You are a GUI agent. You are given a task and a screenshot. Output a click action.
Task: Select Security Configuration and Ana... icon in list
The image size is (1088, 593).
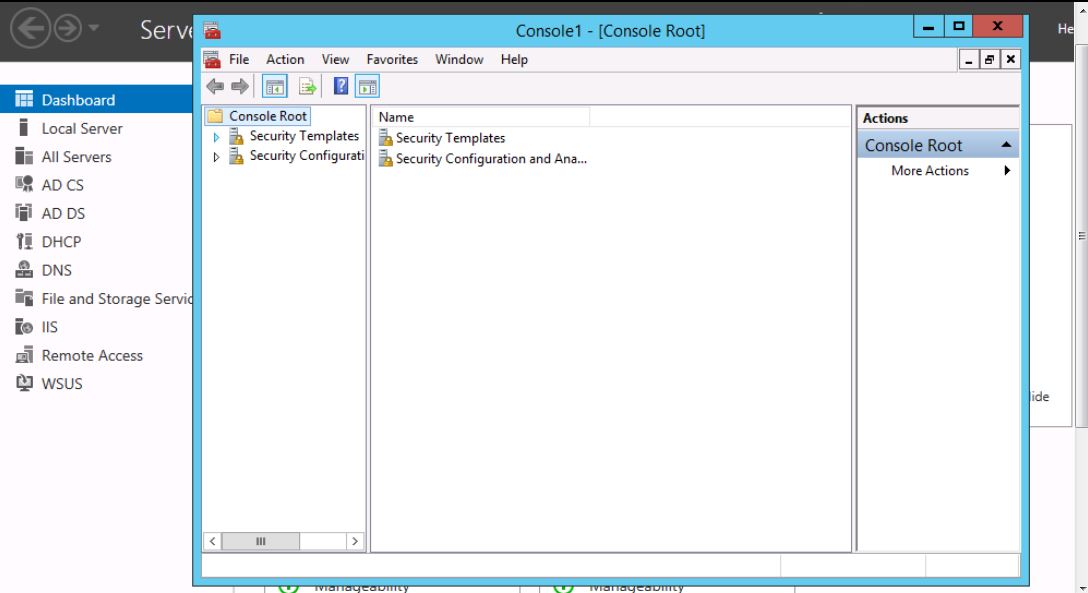386,159
